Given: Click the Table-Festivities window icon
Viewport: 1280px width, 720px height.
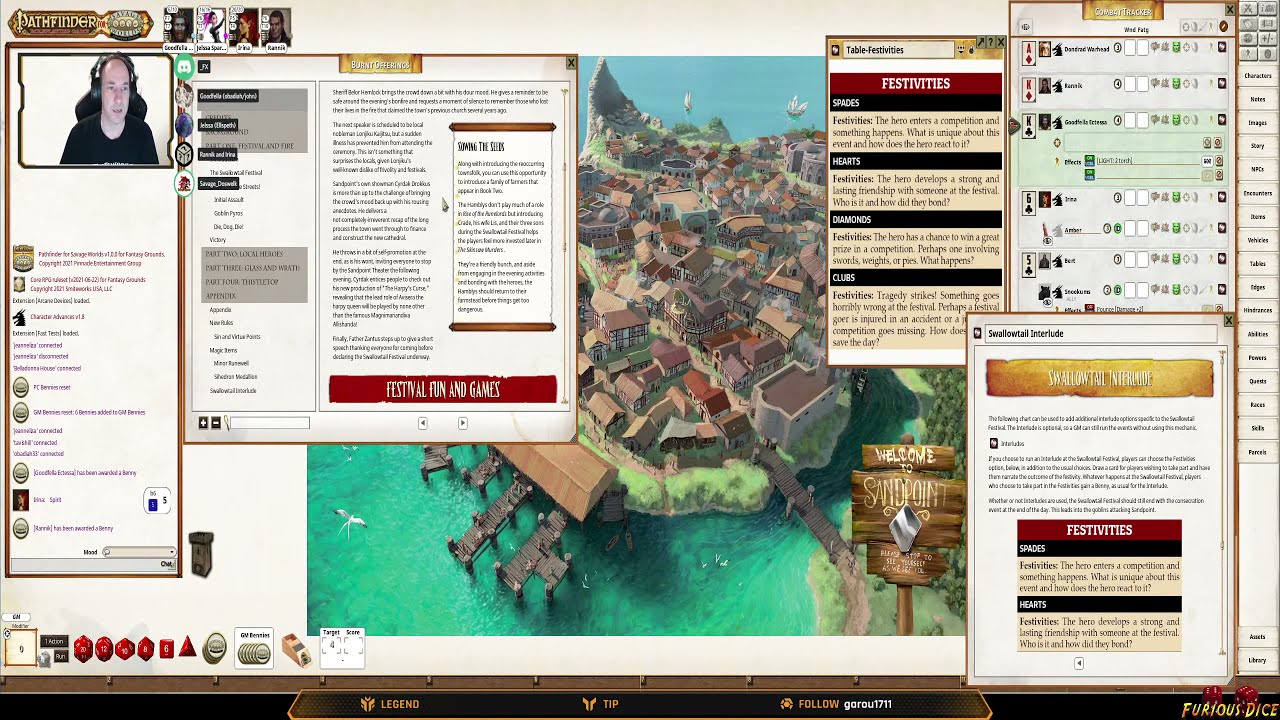Looking at the screenshot, I should 836,50.
